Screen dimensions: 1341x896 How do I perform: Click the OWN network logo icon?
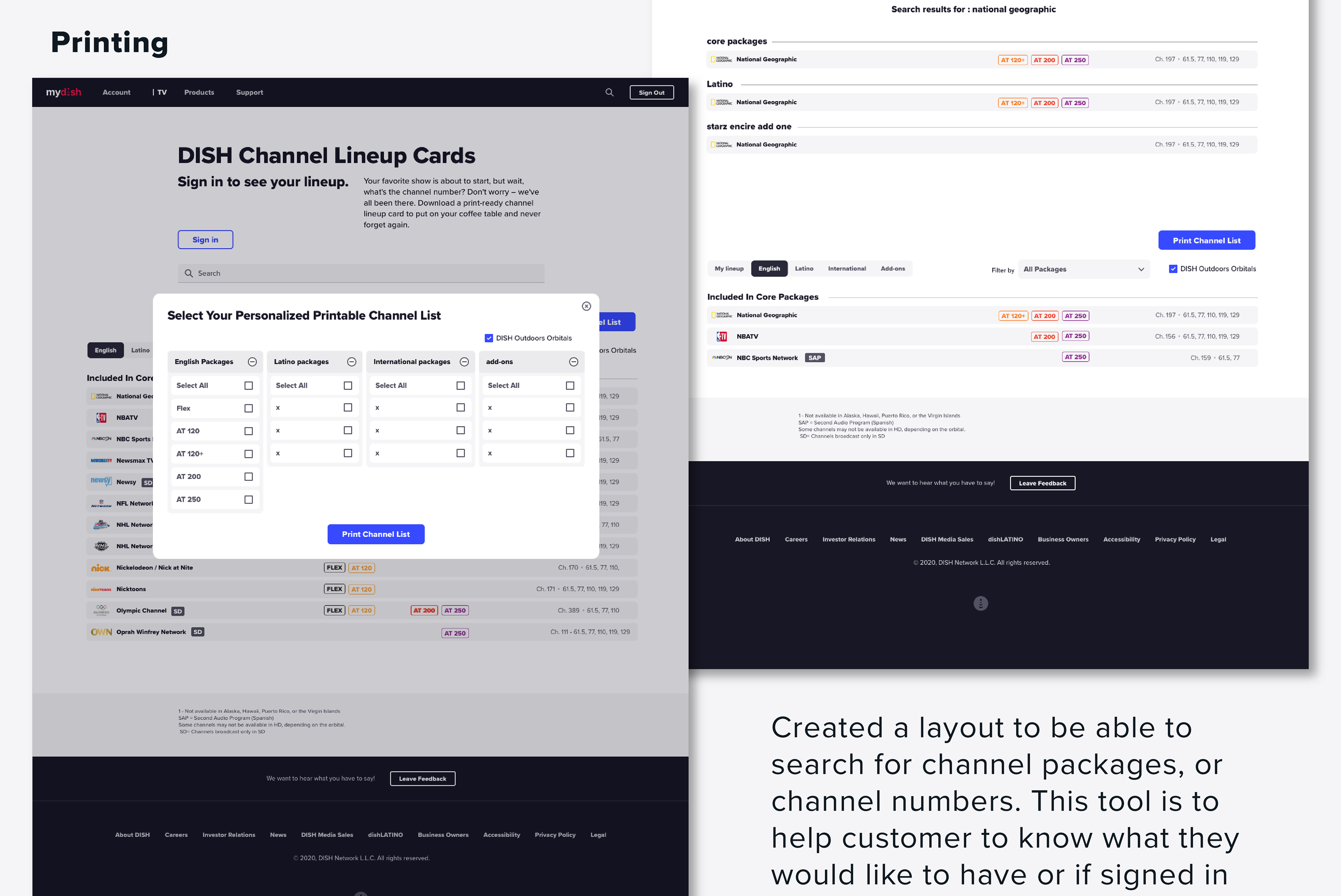click(101, 632)
